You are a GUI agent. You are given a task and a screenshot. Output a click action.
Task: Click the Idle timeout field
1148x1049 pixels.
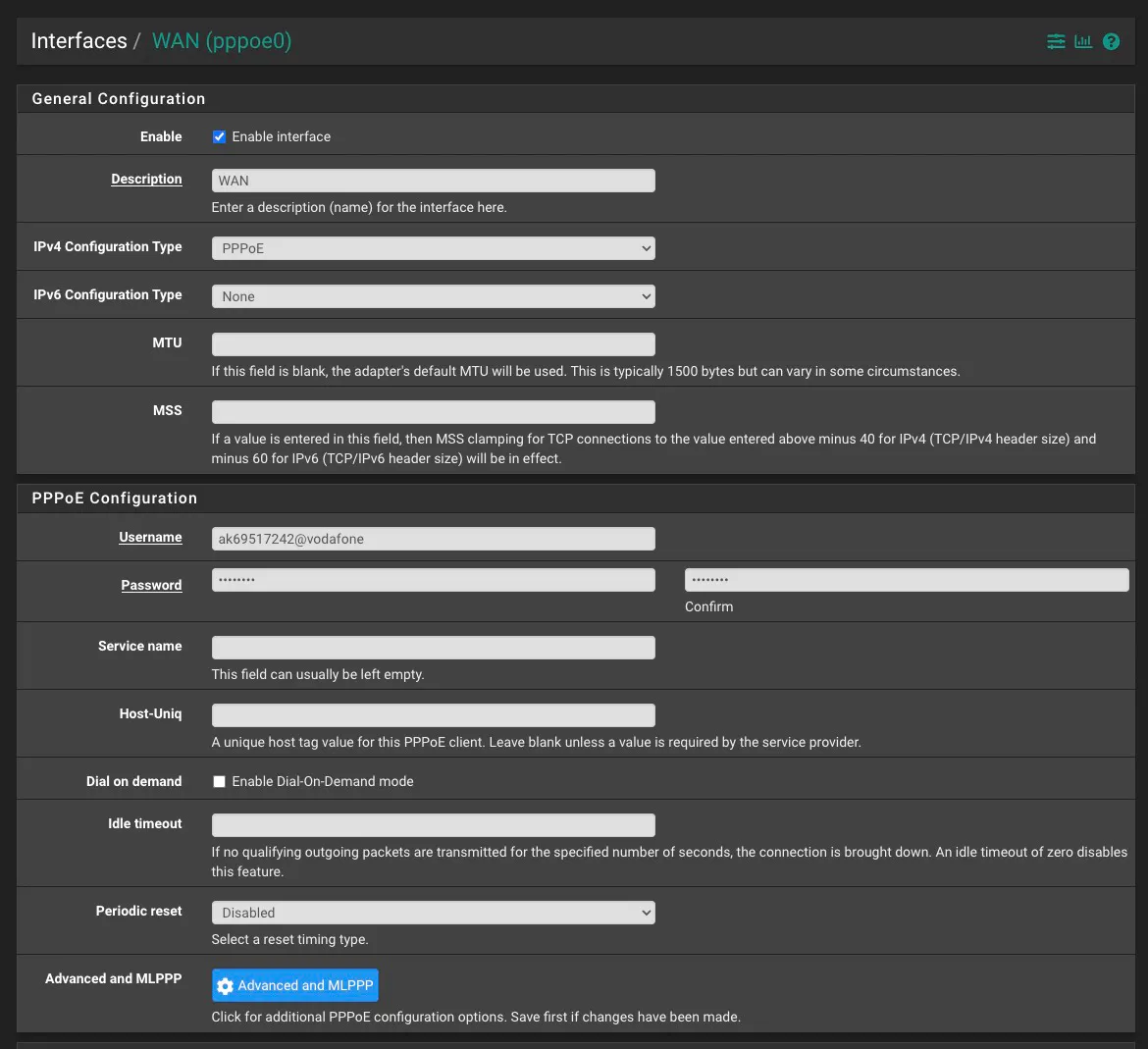433,824
